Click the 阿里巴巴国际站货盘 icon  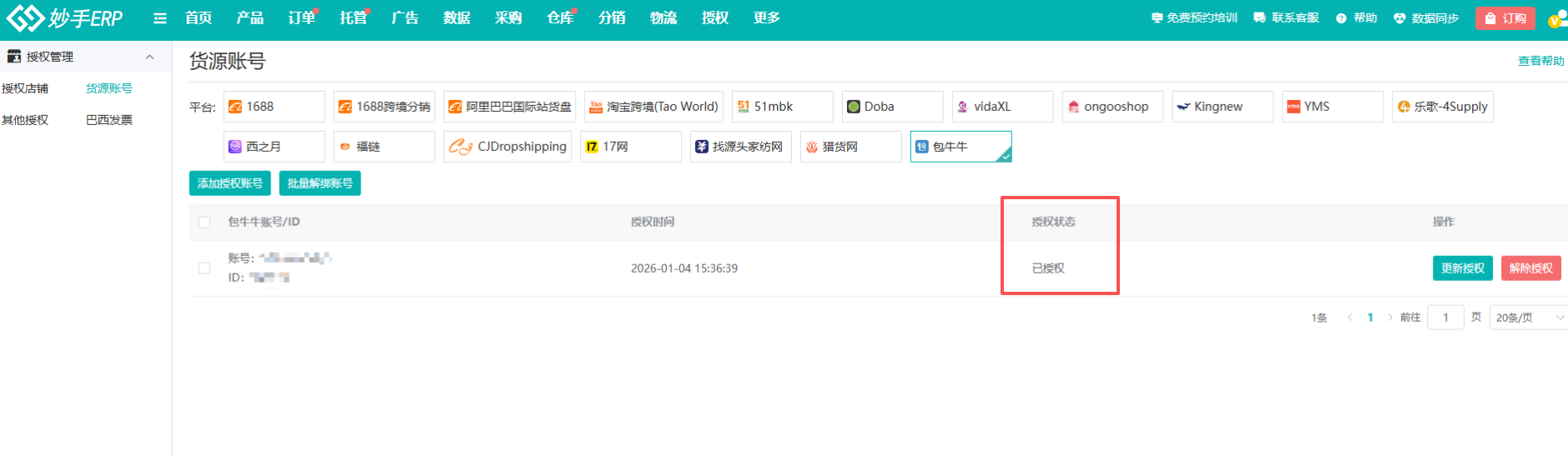(x=455, y=107)
